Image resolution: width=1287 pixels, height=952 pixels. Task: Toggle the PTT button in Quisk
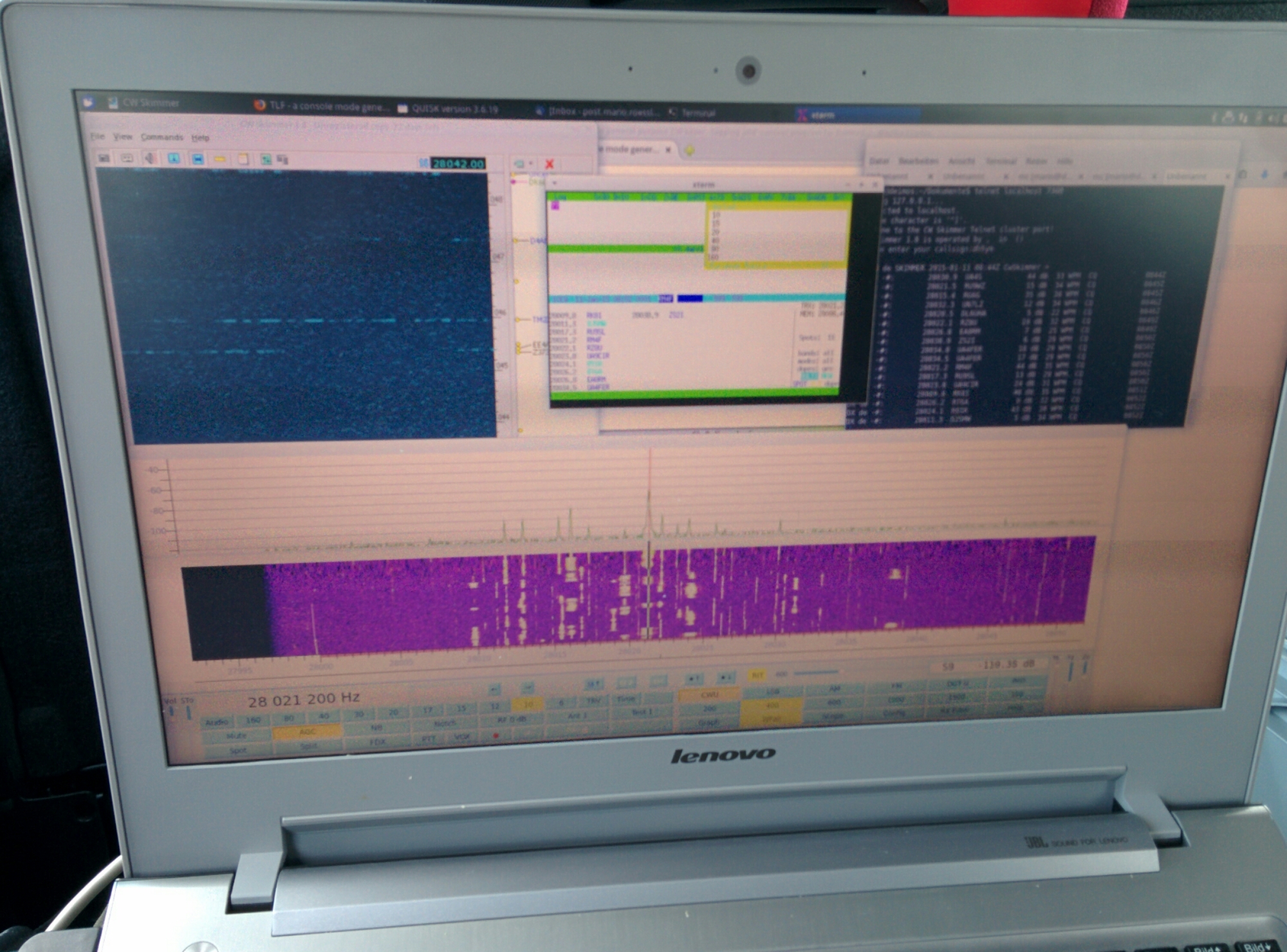tap(429, 738)
